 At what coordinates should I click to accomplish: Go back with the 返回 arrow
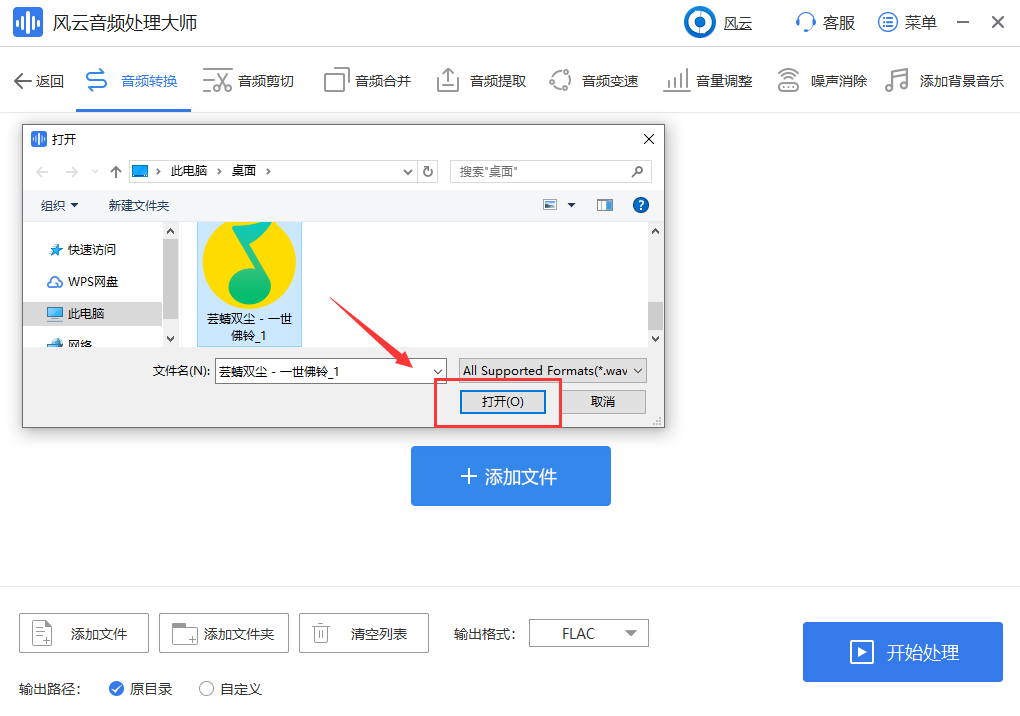(x=38, y=81)
